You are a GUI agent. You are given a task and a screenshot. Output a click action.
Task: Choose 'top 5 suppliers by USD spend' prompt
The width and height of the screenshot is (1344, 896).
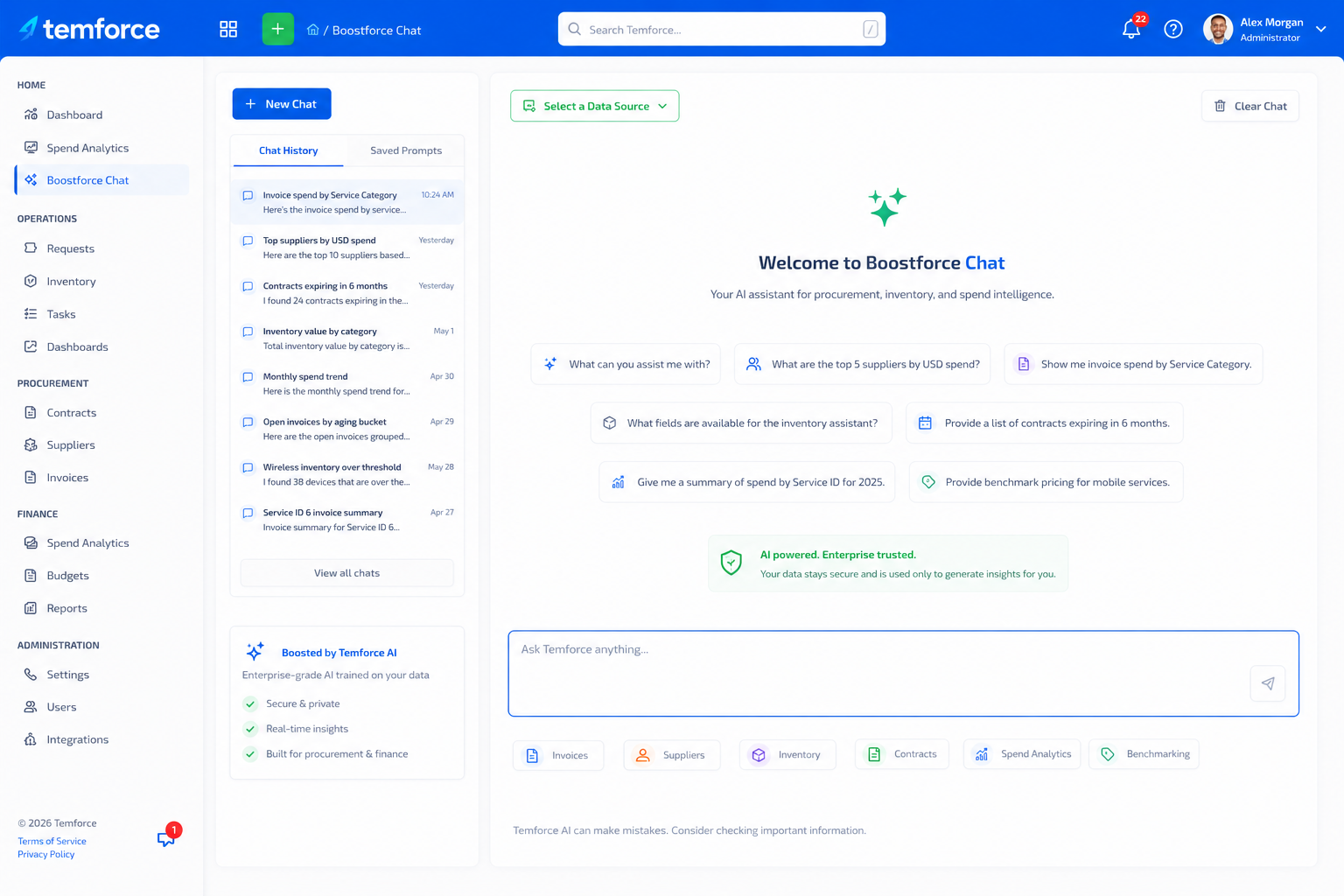point(862,364)
